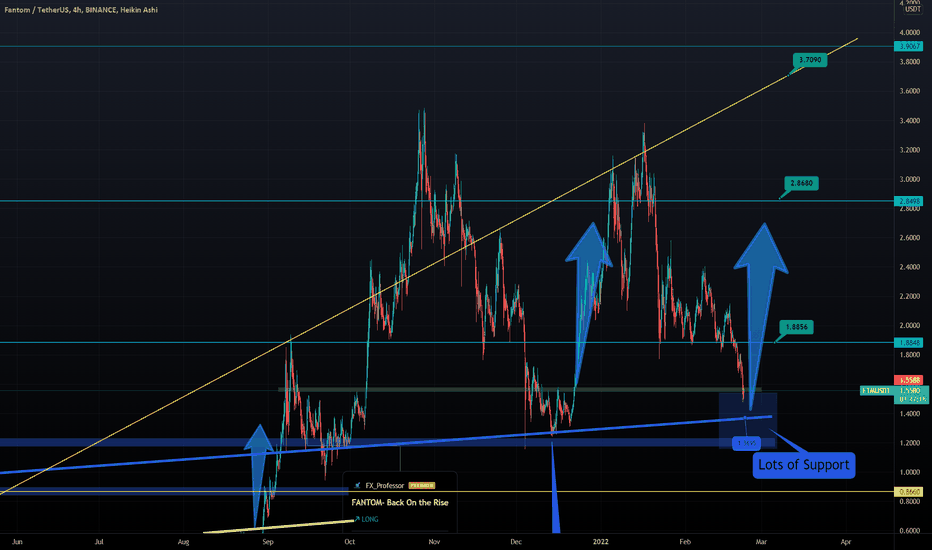The image size is (932, 550).
Task: Open the "FANTOM- Back On the Rise" idea
Action: click(400, 502)
